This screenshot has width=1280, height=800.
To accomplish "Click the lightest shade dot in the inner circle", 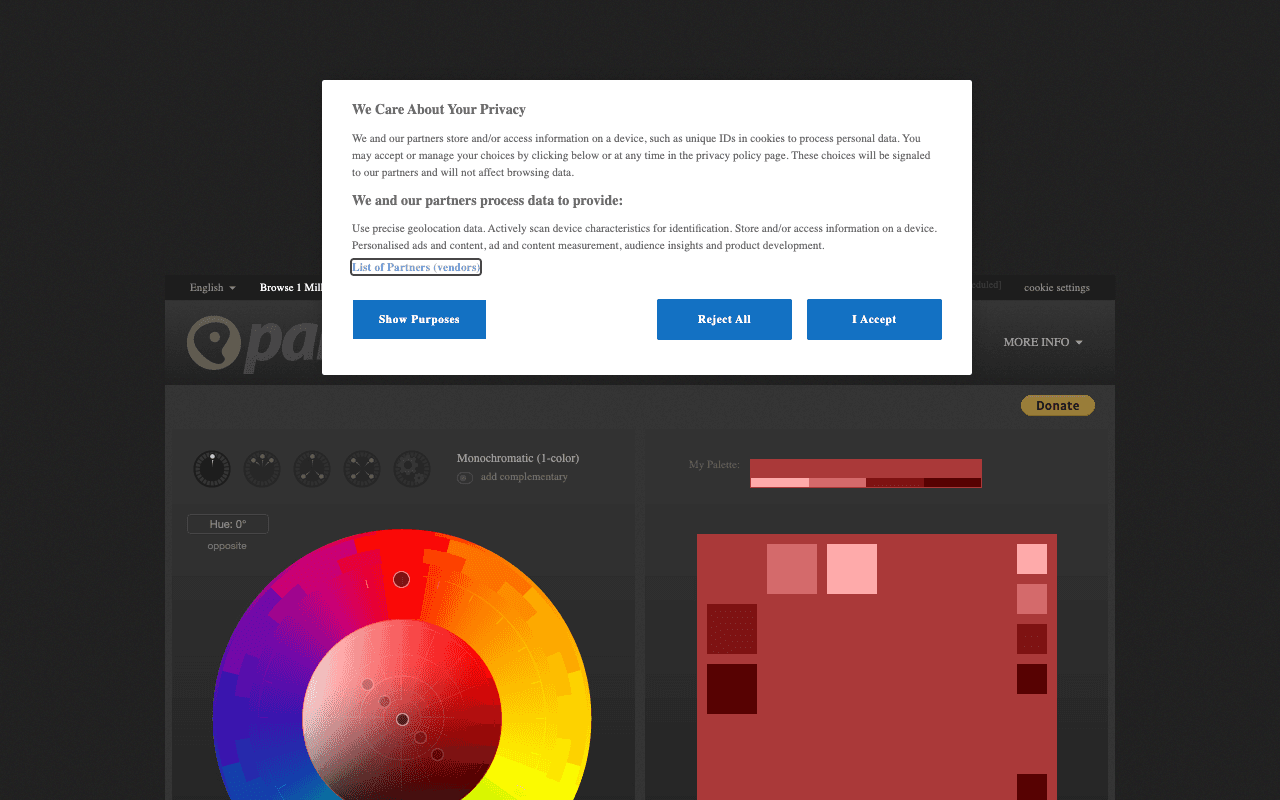I will (x=367, y=684).
